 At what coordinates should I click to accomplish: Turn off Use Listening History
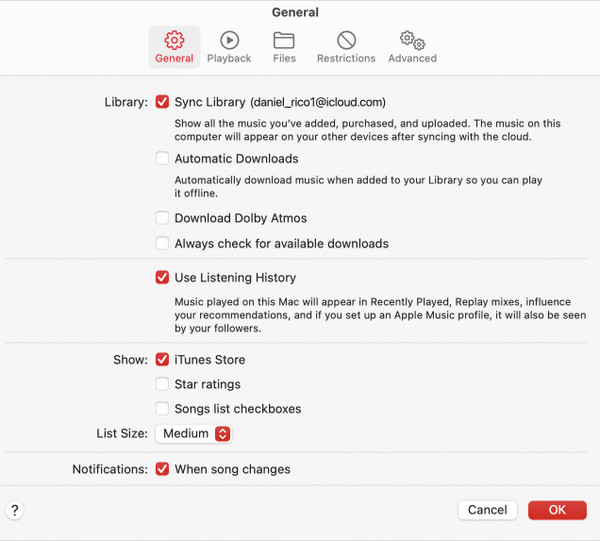162,277
